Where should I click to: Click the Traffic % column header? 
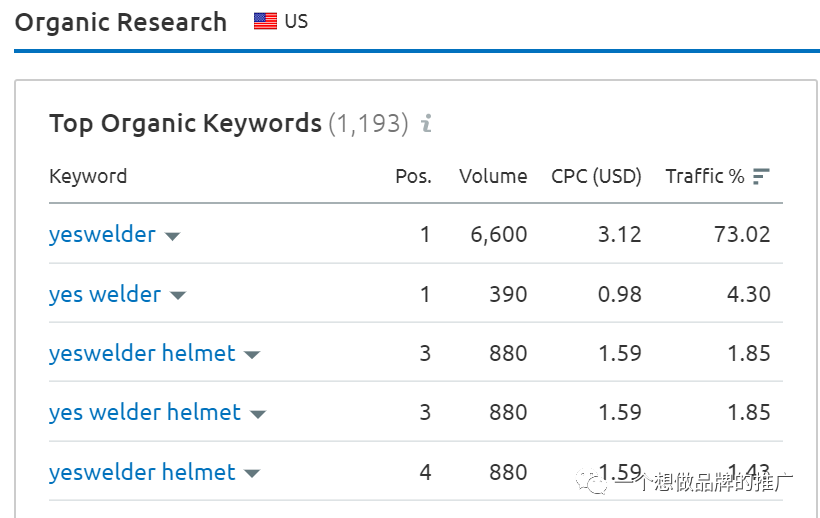pos(704,176)
